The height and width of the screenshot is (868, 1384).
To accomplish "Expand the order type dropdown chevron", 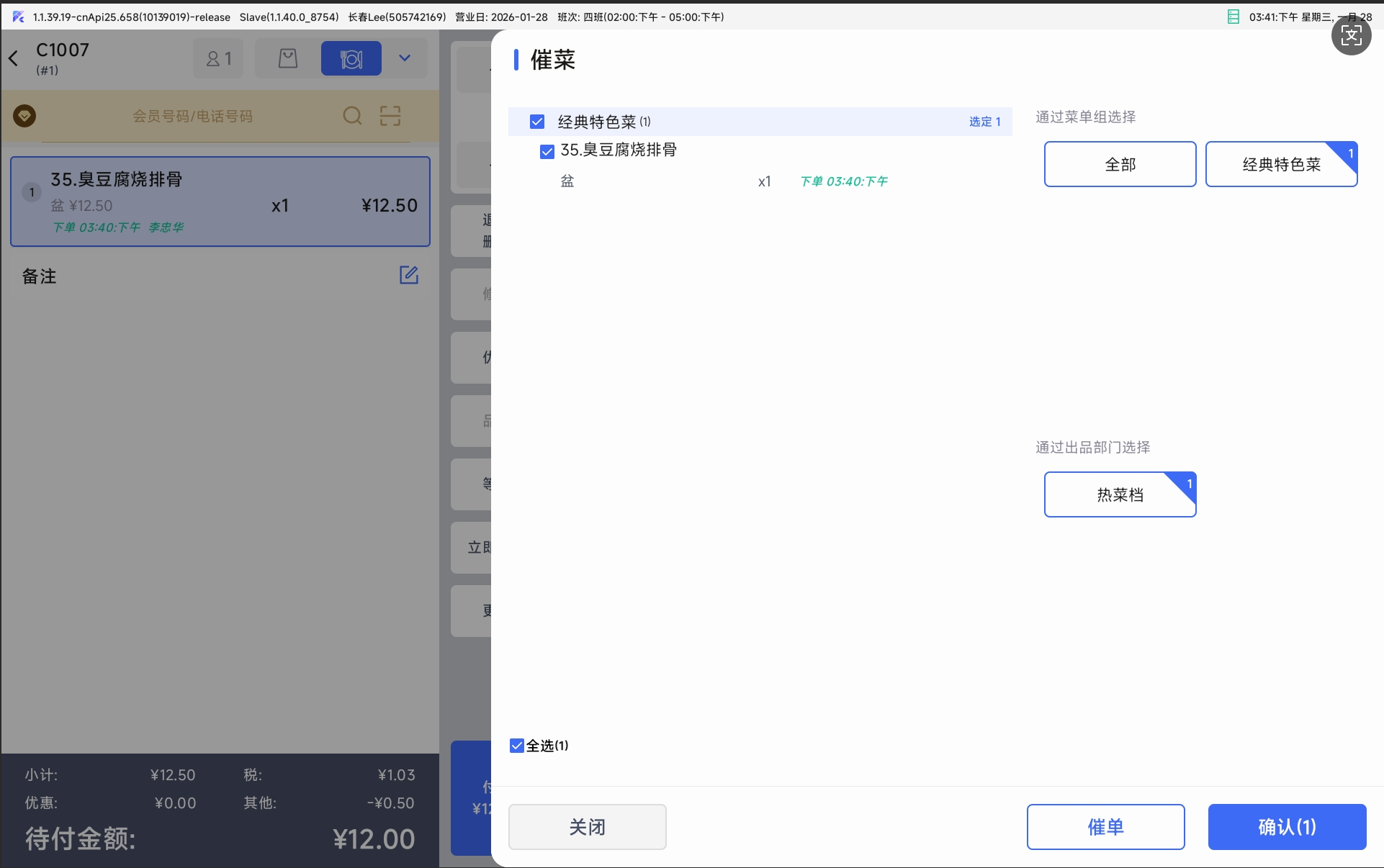I will click(x=405, y=58).
